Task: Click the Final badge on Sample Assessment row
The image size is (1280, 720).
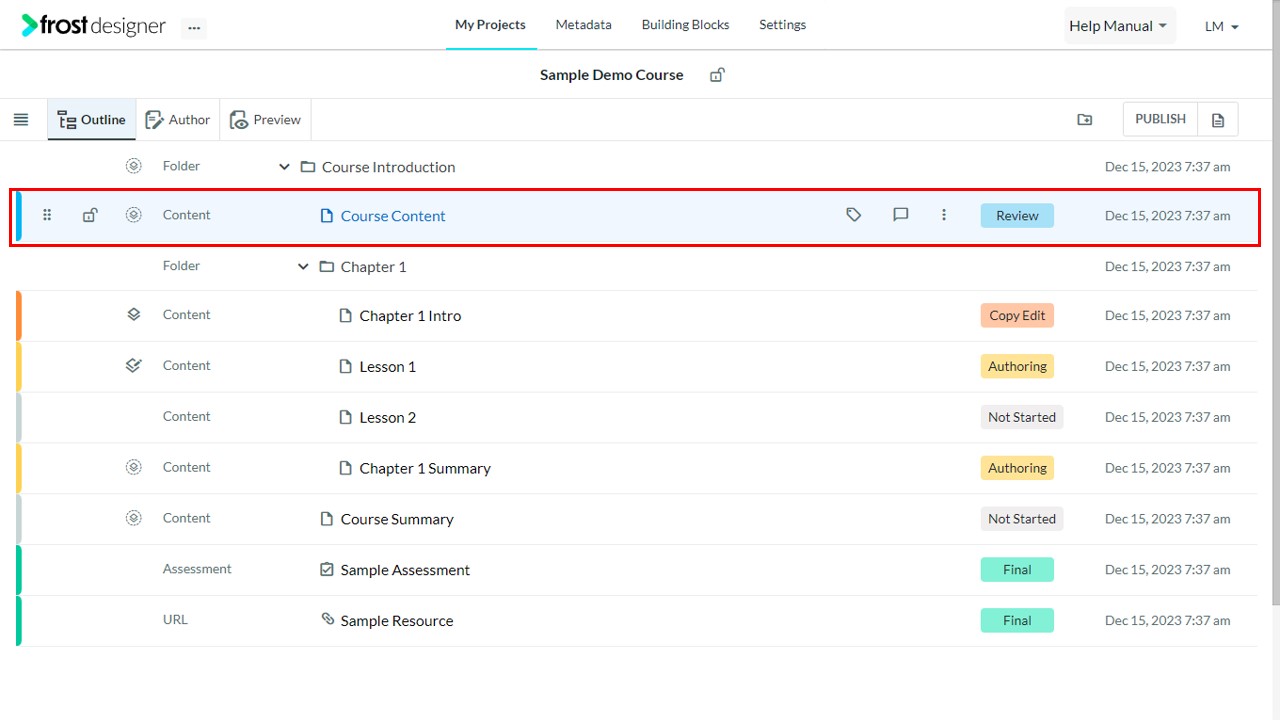Action: click(x=1017, y=570)
